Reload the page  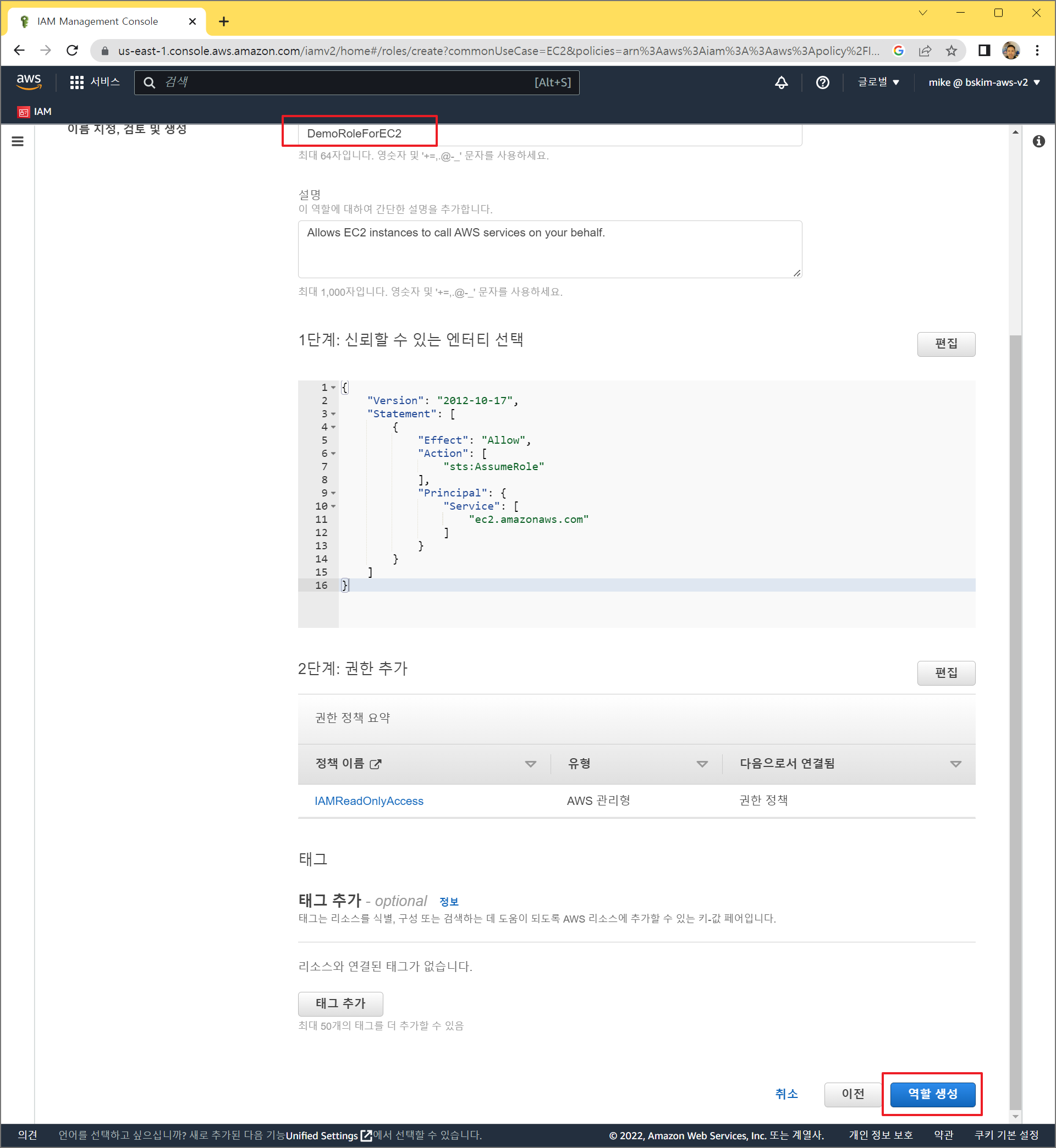tap(72, 50)
